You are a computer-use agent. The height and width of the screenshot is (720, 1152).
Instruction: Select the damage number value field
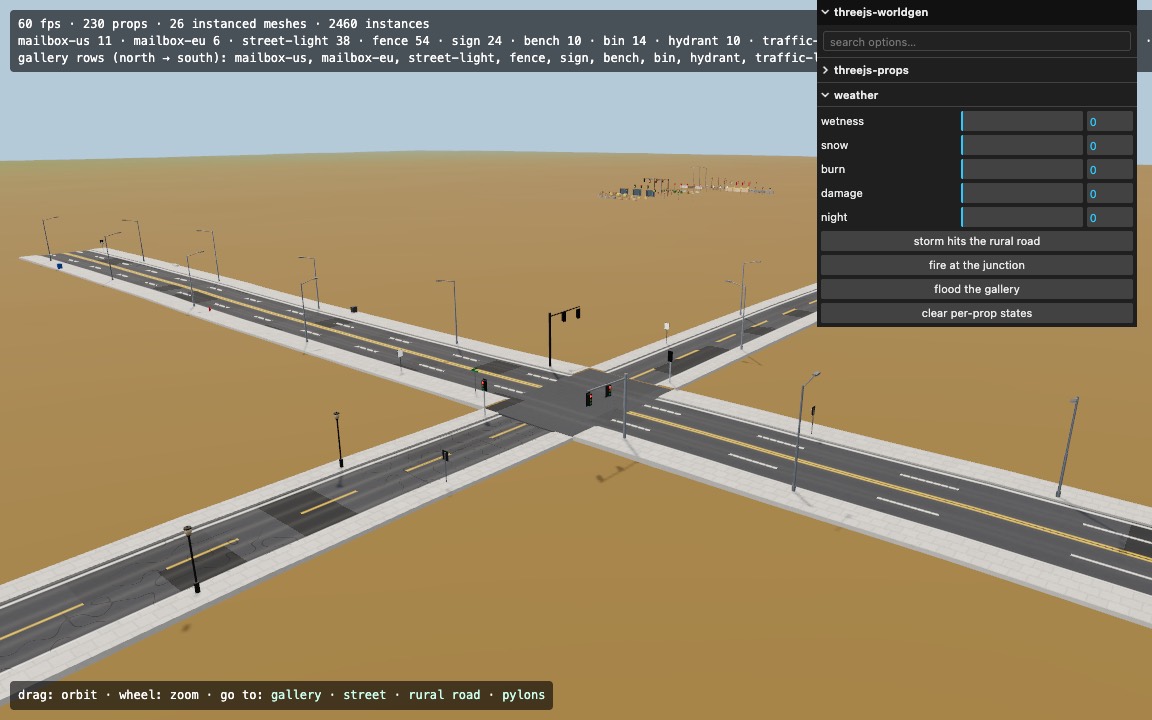point(1109,193)
